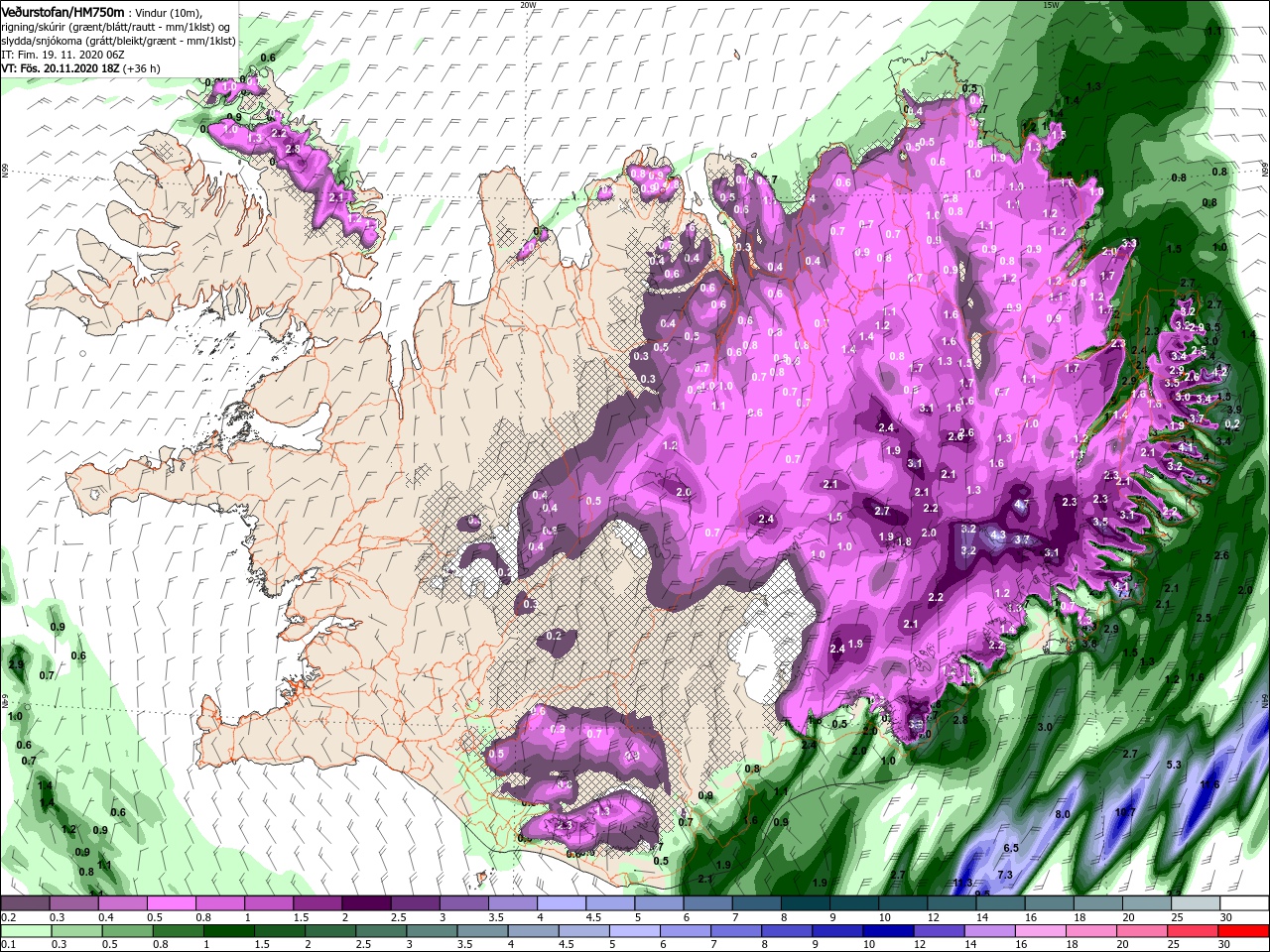Click the 4.3 snow value in the southeast highlands
This screenshot has height=952, width=1270.
pos(998,535)
